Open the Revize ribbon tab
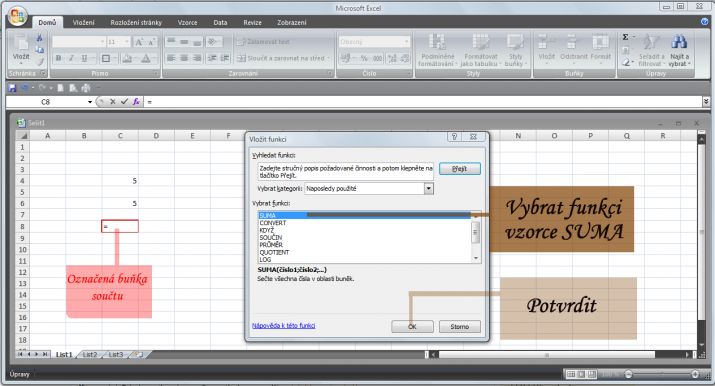The width and height of the screenshot is (715, 386). [x=252, y=22]
